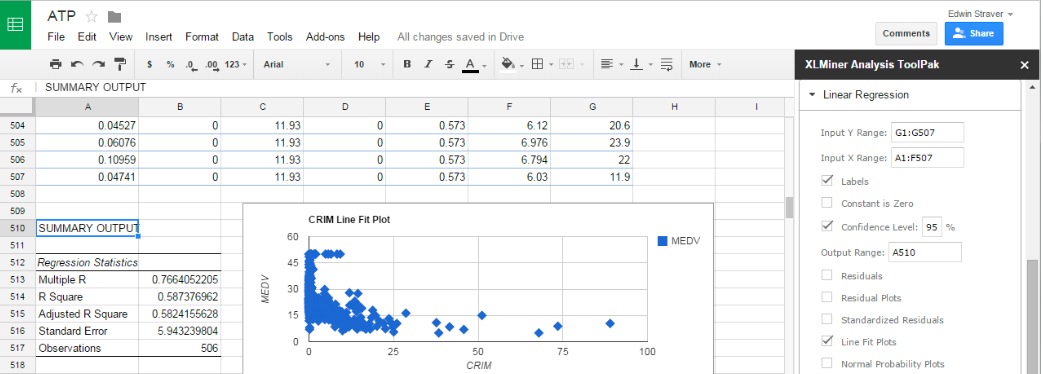
Task: Open more number formats dropdown 123
Action: [235, 65]
